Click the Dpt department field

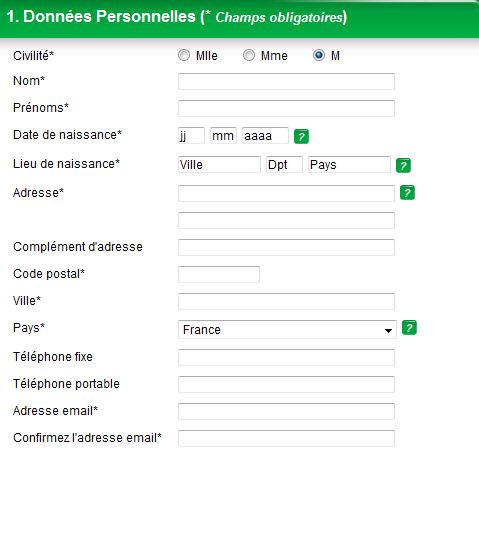[284, 165]
